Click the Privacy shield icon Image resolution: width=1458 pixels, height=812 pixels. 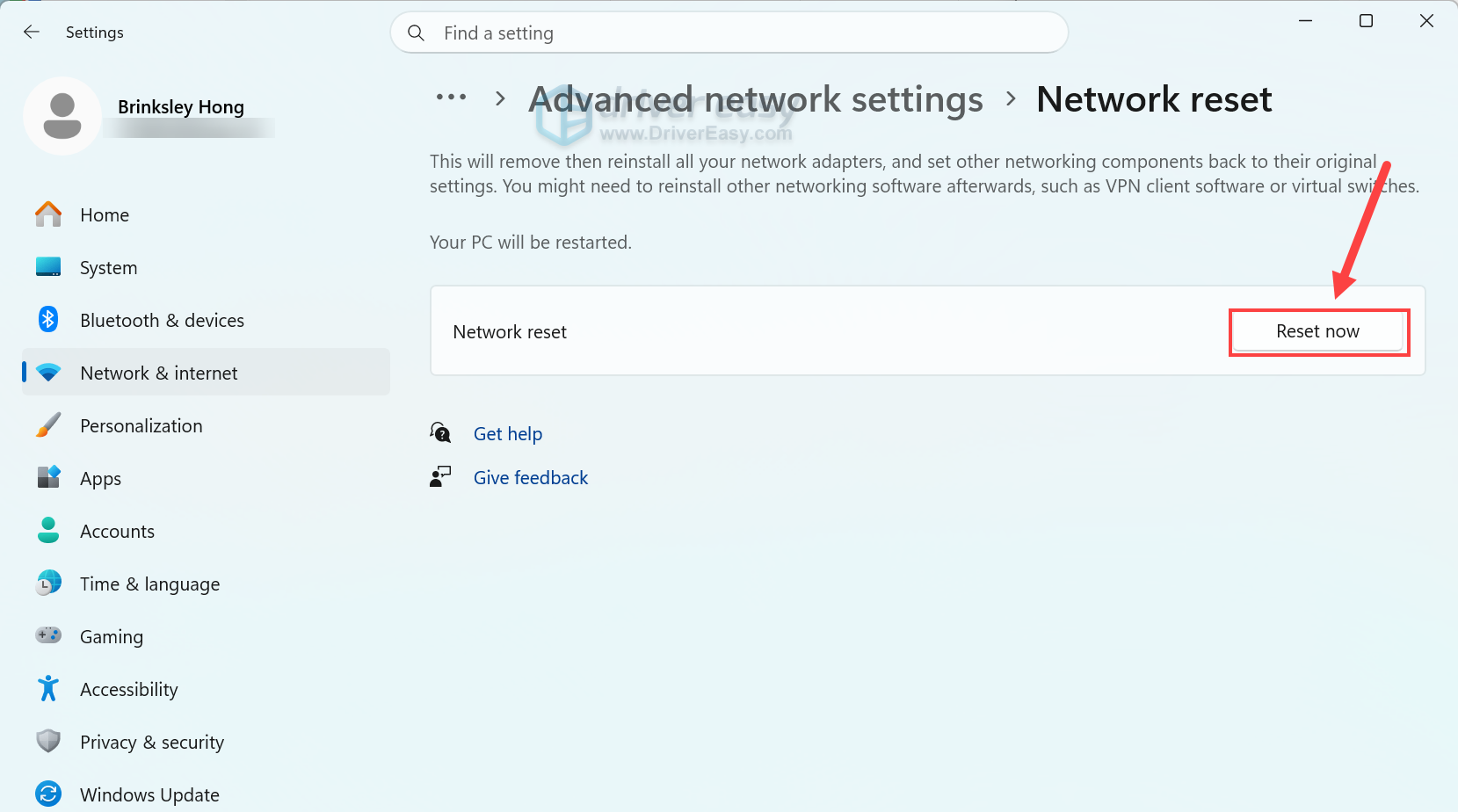click(48, 741)
